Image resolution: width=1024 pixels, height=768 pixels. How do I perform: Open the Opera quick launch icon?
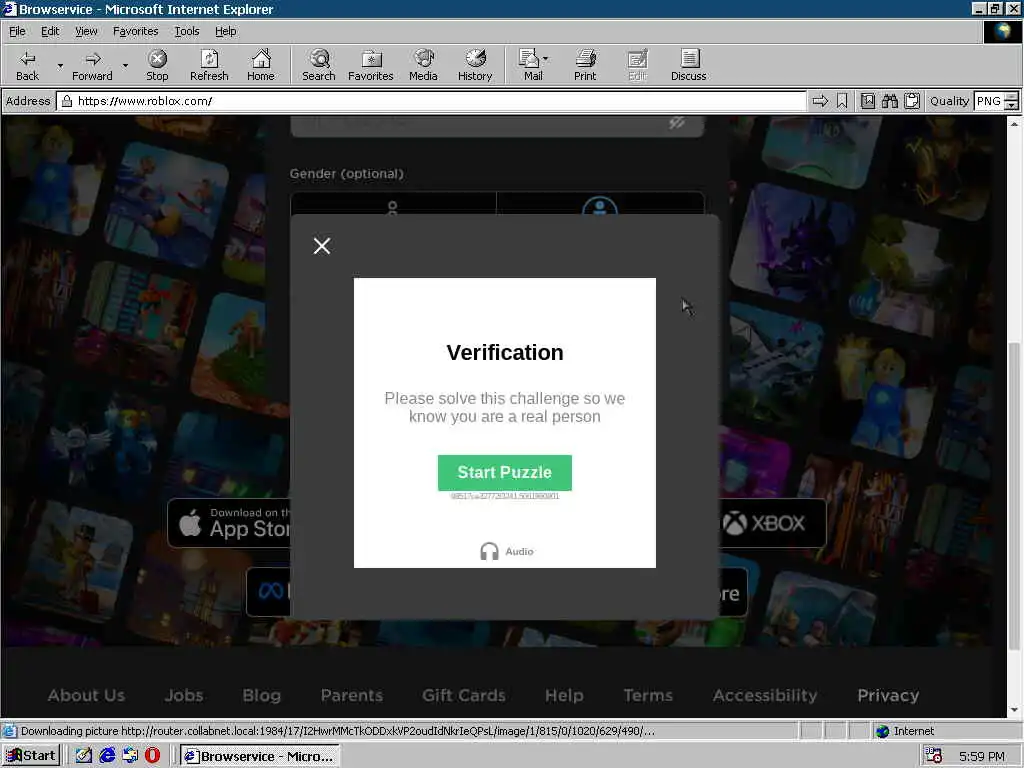(152, 756)
